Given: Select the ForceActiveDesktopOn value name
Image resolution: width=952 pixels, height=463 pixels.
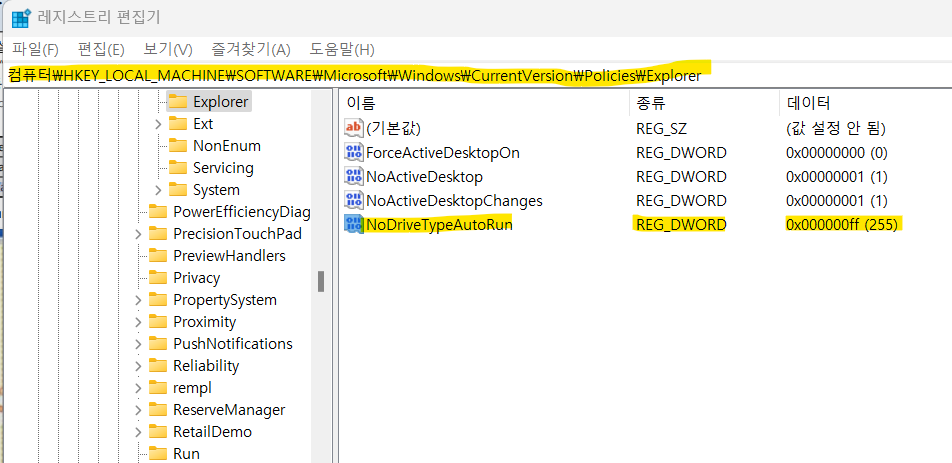Looking at the screenshot, I should tap(443, 152).
